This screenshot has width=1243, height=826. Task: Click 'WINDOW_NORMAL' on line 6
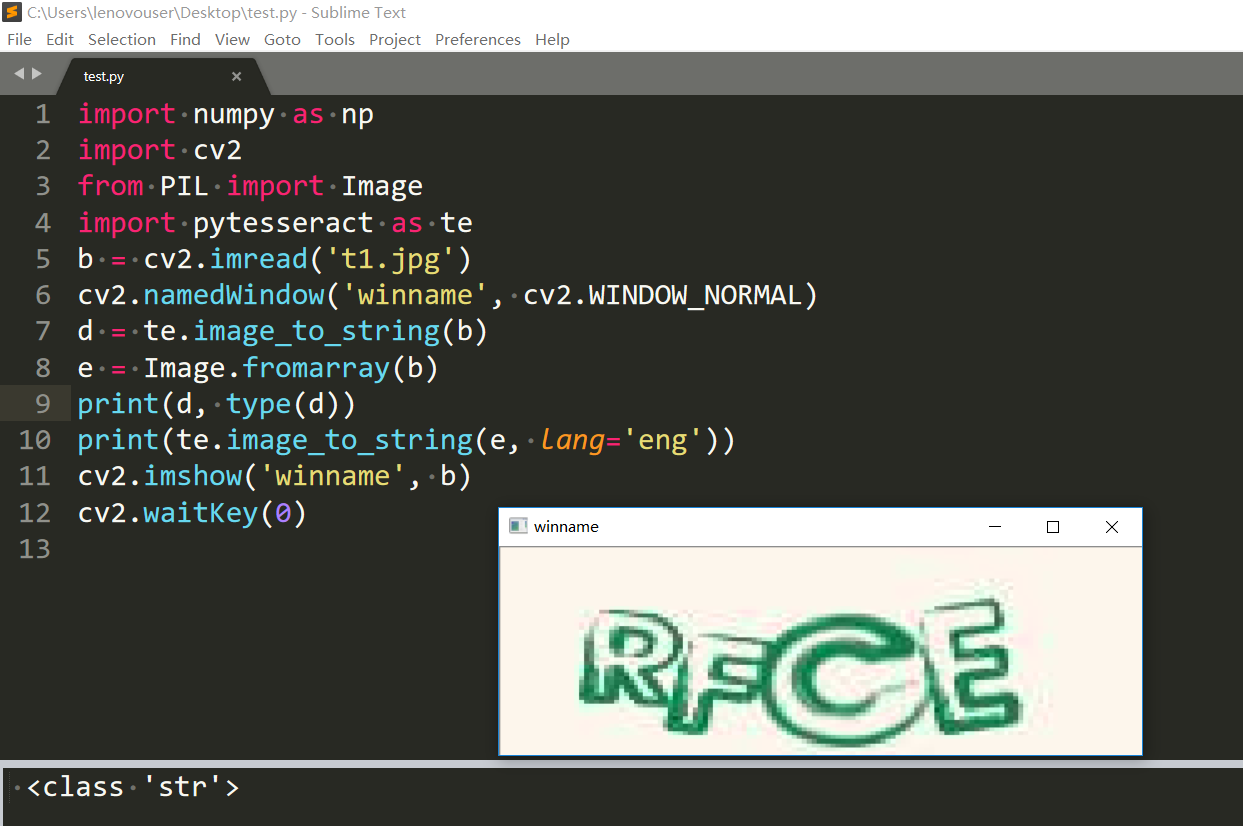696,295
